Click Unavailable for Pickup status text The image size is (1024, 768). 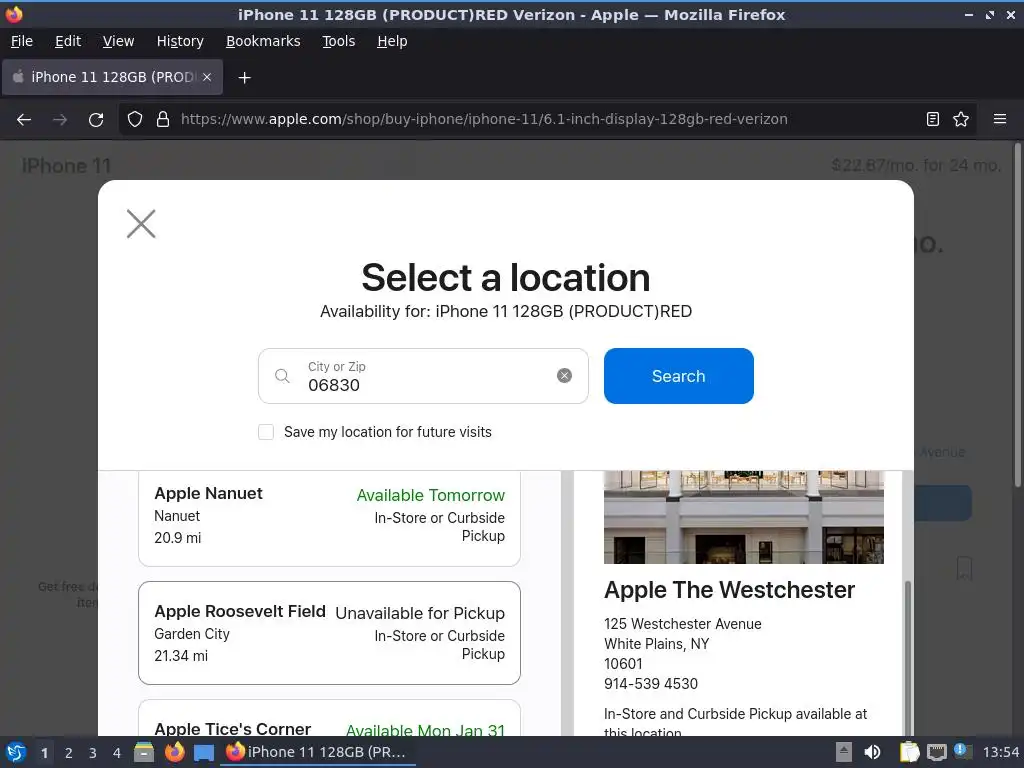(x=420, y=613)
